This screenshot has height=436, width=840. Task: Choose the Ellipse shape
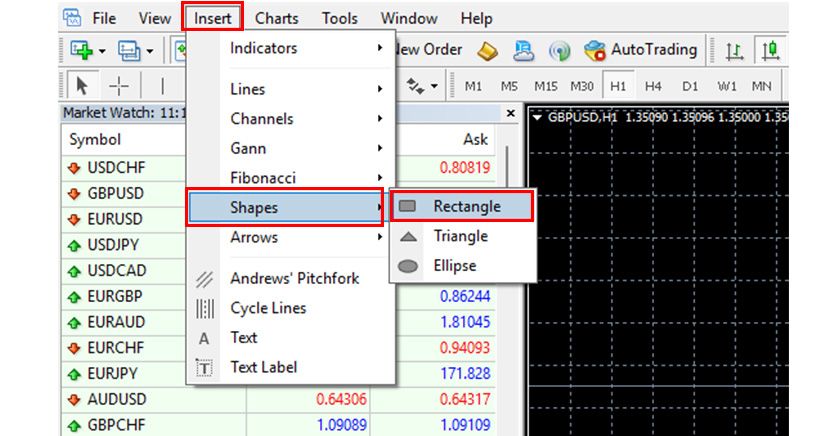[x=454, y=266]
